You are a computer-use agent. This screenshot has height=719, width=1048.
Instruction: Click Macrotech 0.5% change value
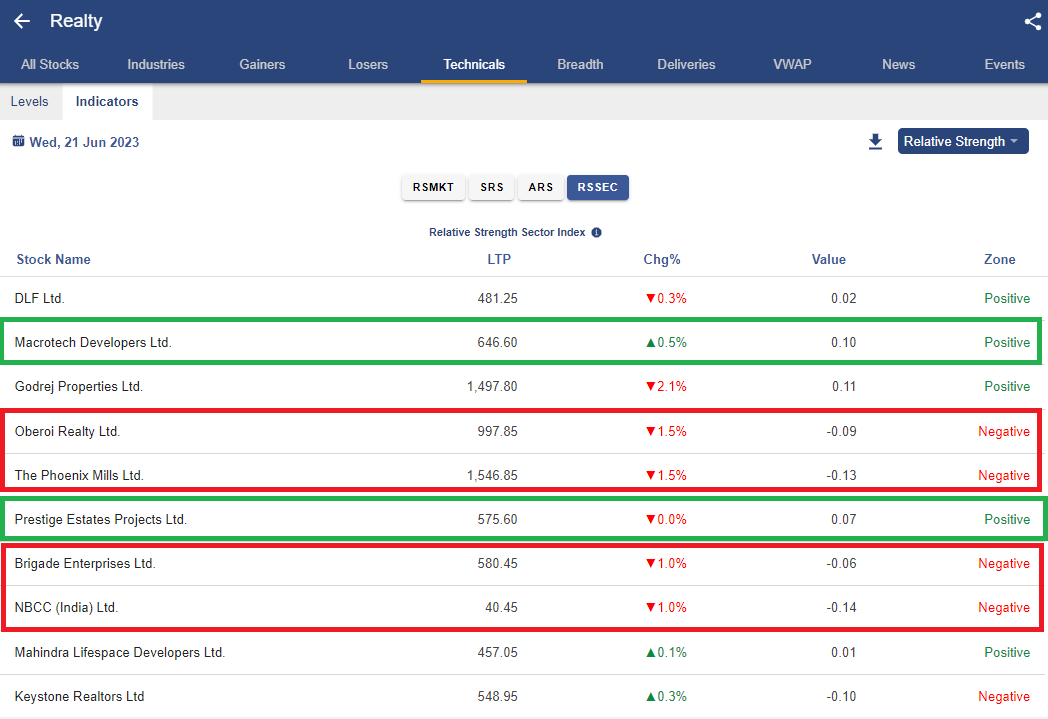coord(666,342)
